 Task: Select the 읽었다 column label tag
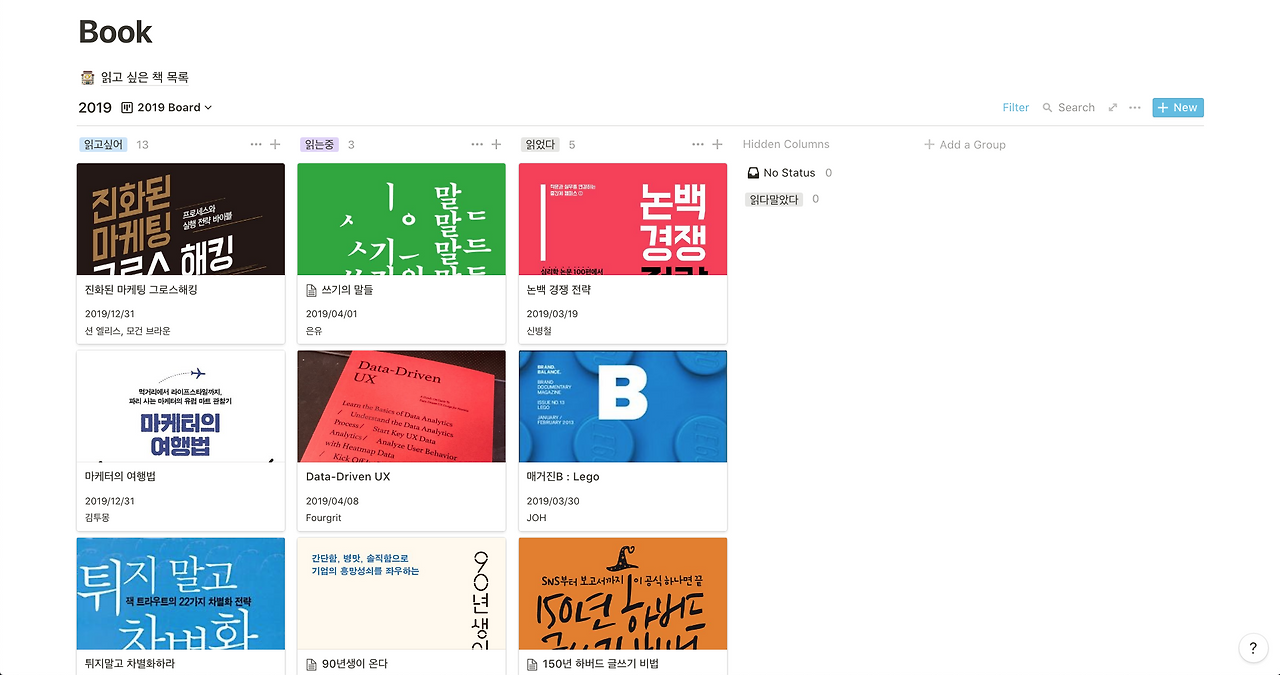[x=540, y=144]
